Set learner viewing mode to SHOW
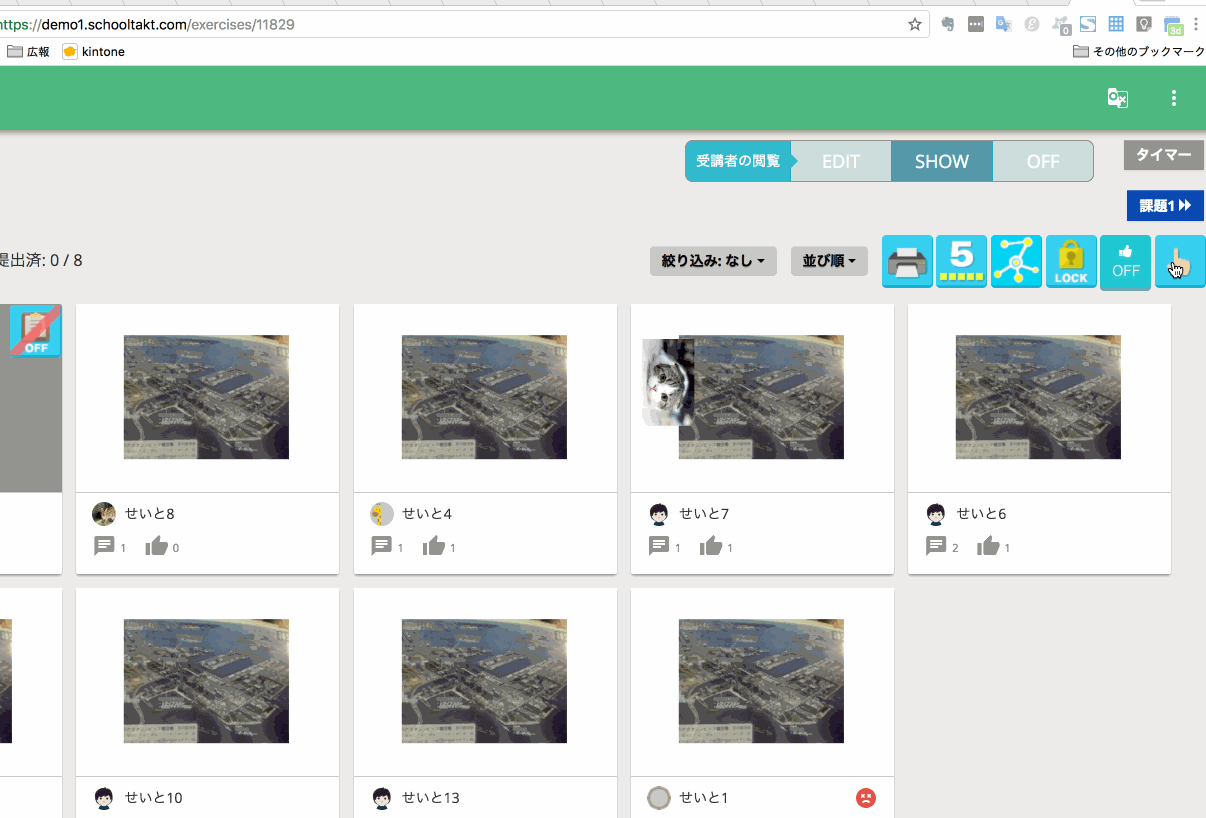1206x818 pixels. pos(942,161)
